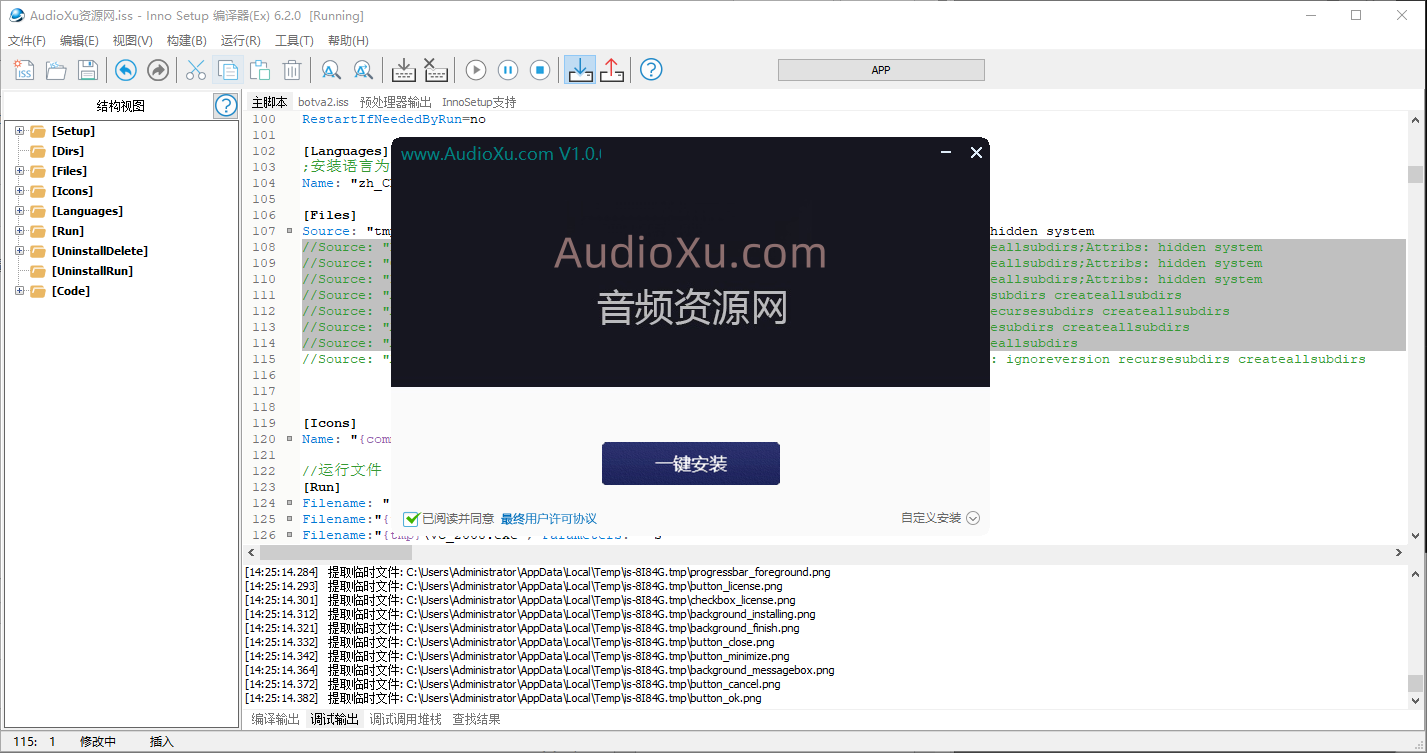Pause the running compilation
The image size is (1427, 753).
pos(508,70)
